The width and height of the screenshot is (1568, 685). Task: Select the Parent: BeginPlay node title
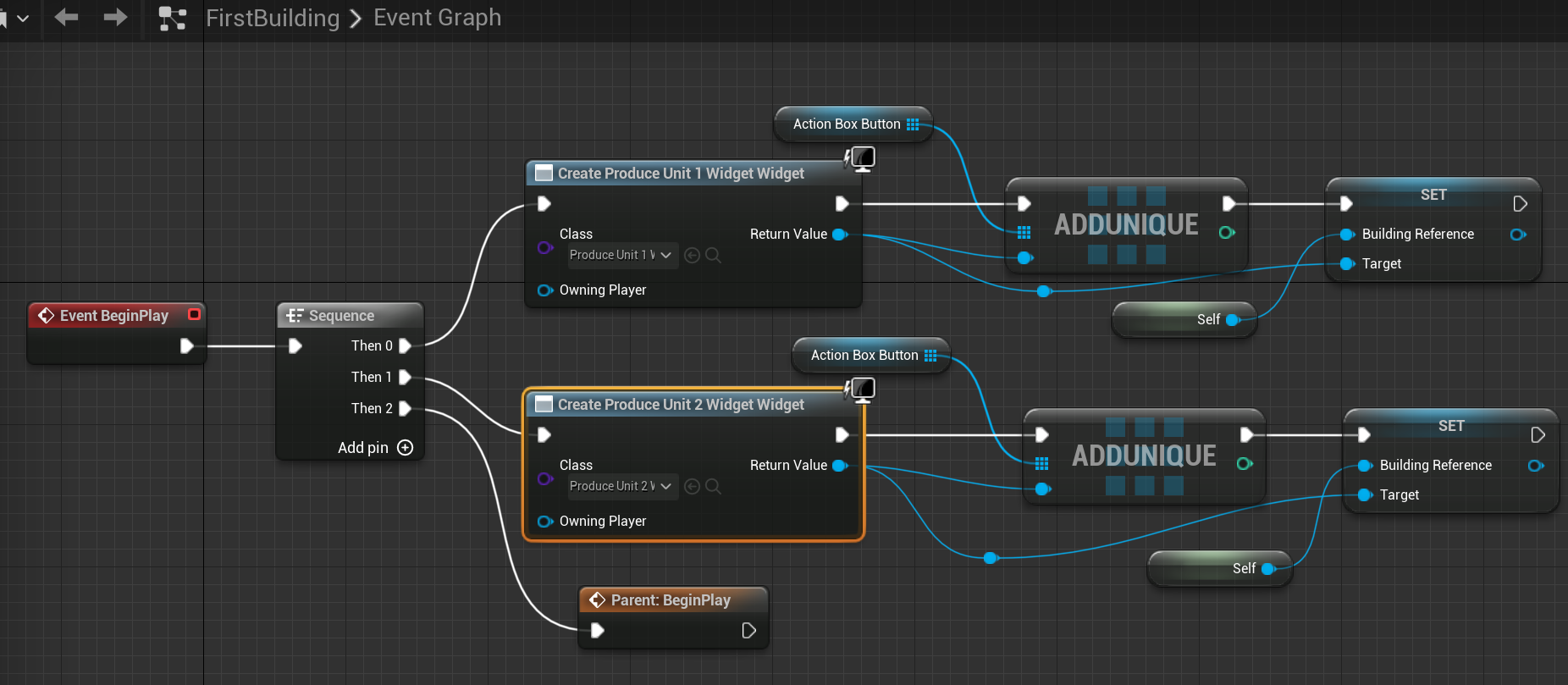click(x=670, y=600)
